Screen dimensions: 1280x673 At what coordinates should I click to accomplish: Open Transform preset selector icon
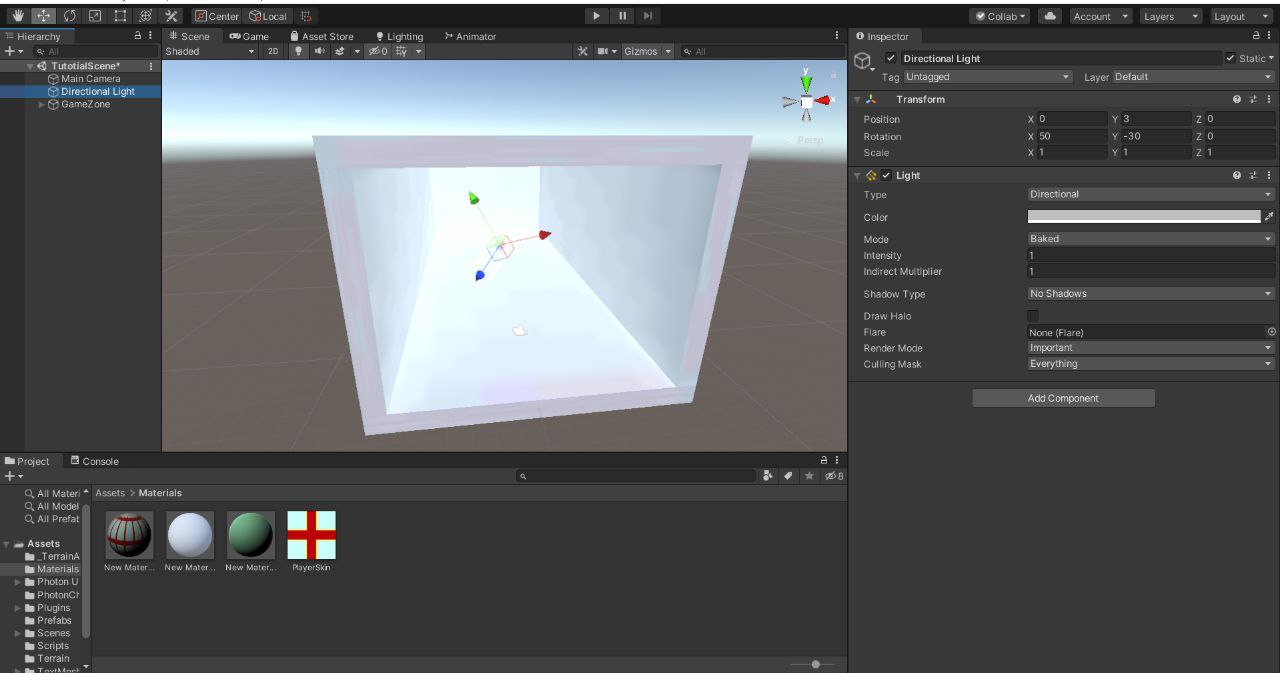[1253, 99]
